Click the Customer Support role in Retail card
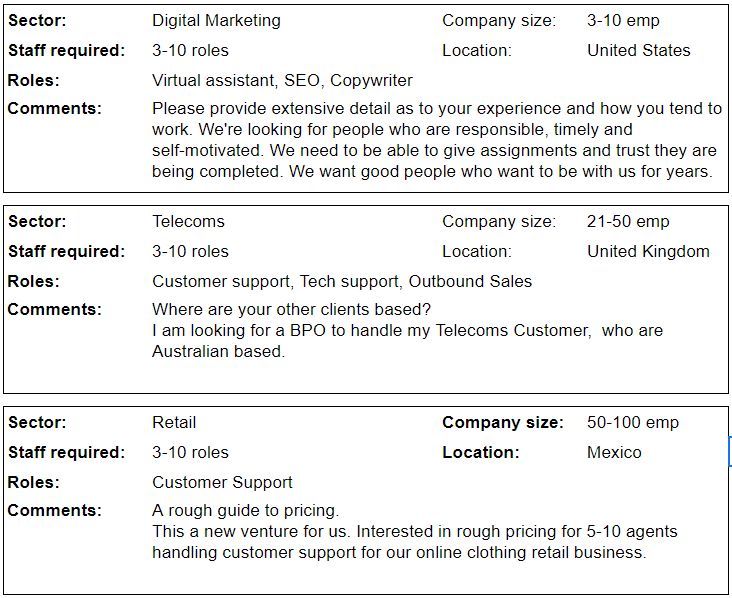 [x=222, y=482]
